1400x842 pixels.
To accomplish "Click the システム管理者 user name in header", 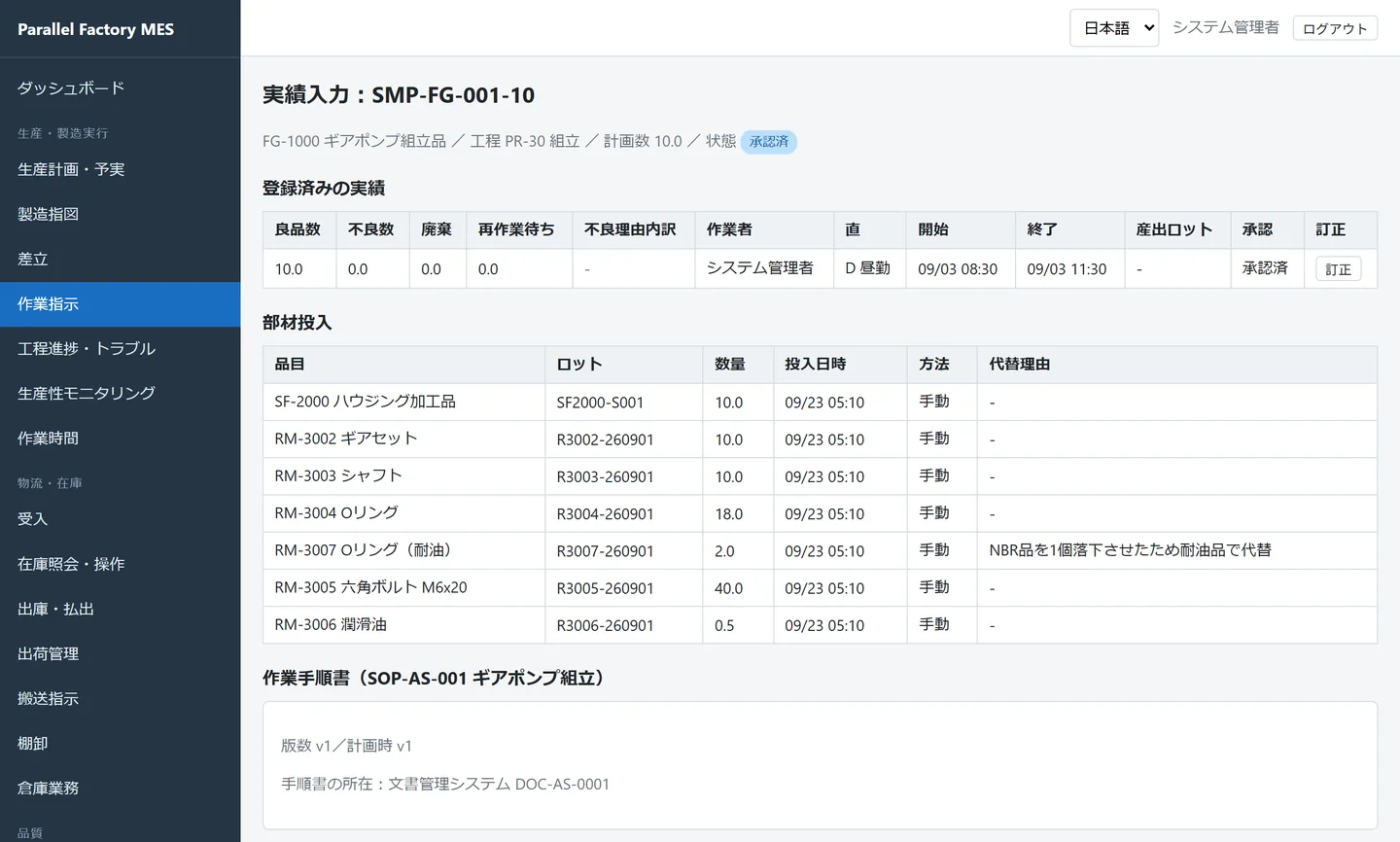I will click(1226, 27).
